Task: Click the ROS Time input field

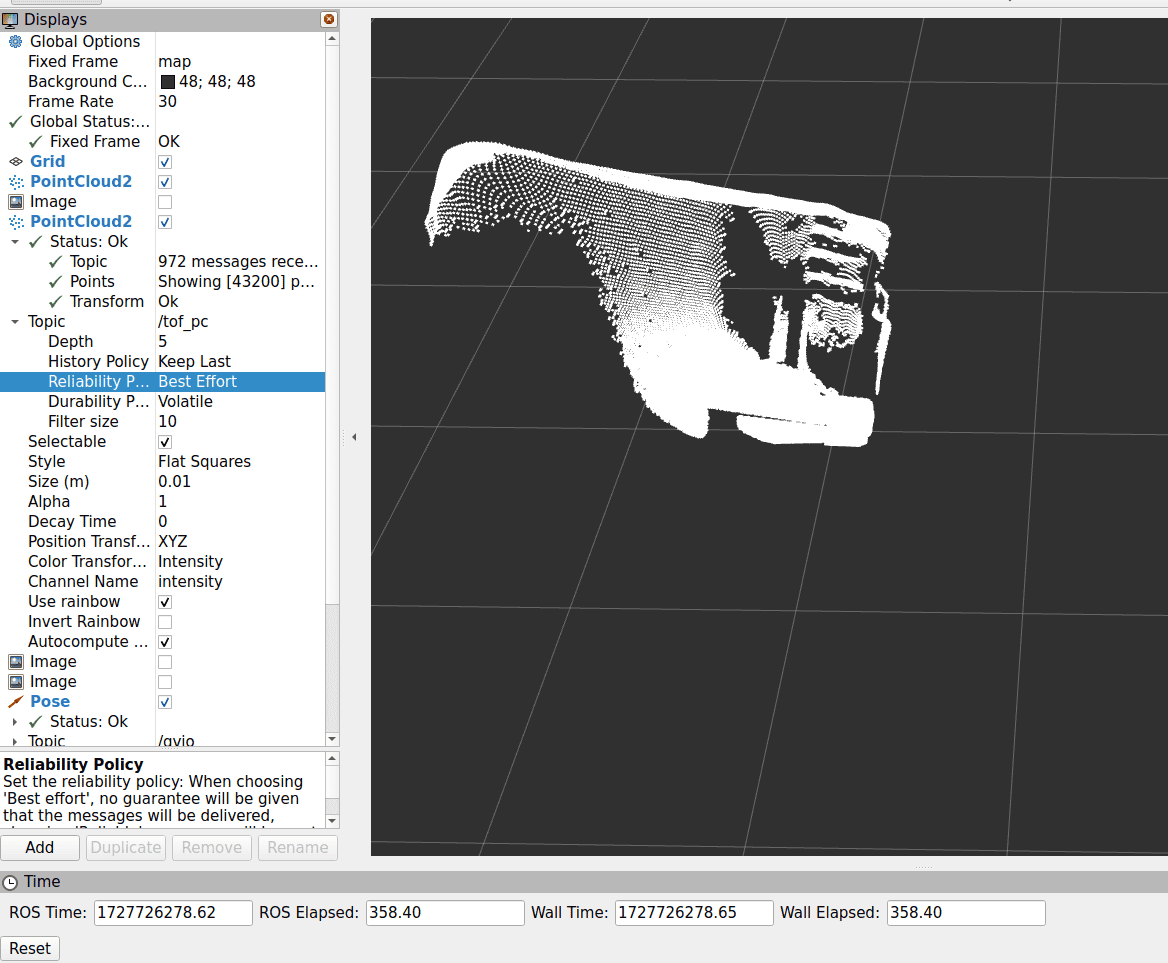Action: tap(173, 913)
